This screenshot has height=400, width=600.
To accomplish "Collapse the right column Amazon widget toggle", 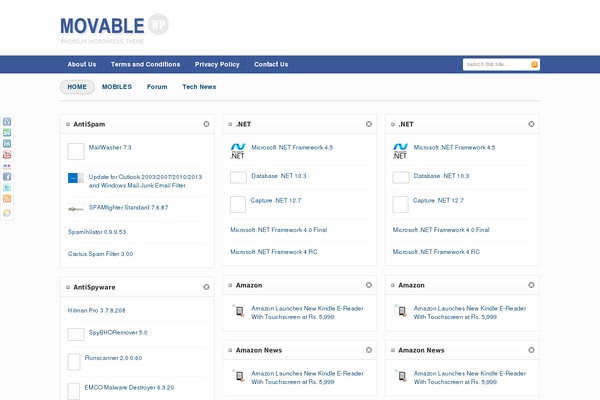I will click(x=393, y=286).
